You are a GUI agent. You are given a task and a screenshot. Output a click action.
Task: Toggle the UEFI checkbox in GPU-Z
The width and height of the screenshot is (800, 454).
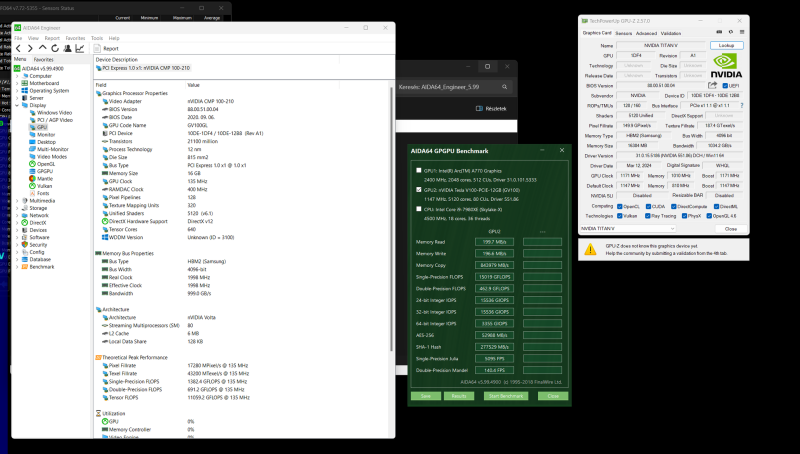(x=725, y=86)
